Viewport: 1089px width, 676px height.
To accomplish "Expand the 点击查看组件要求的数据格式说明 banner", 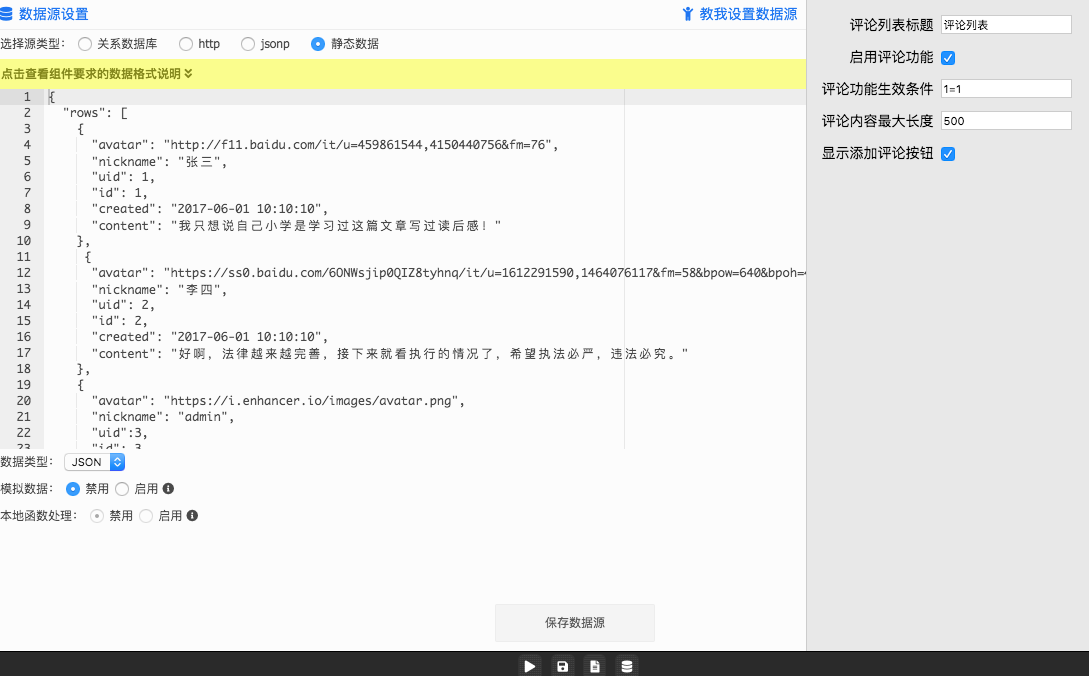I will click(x=97, y=73).
